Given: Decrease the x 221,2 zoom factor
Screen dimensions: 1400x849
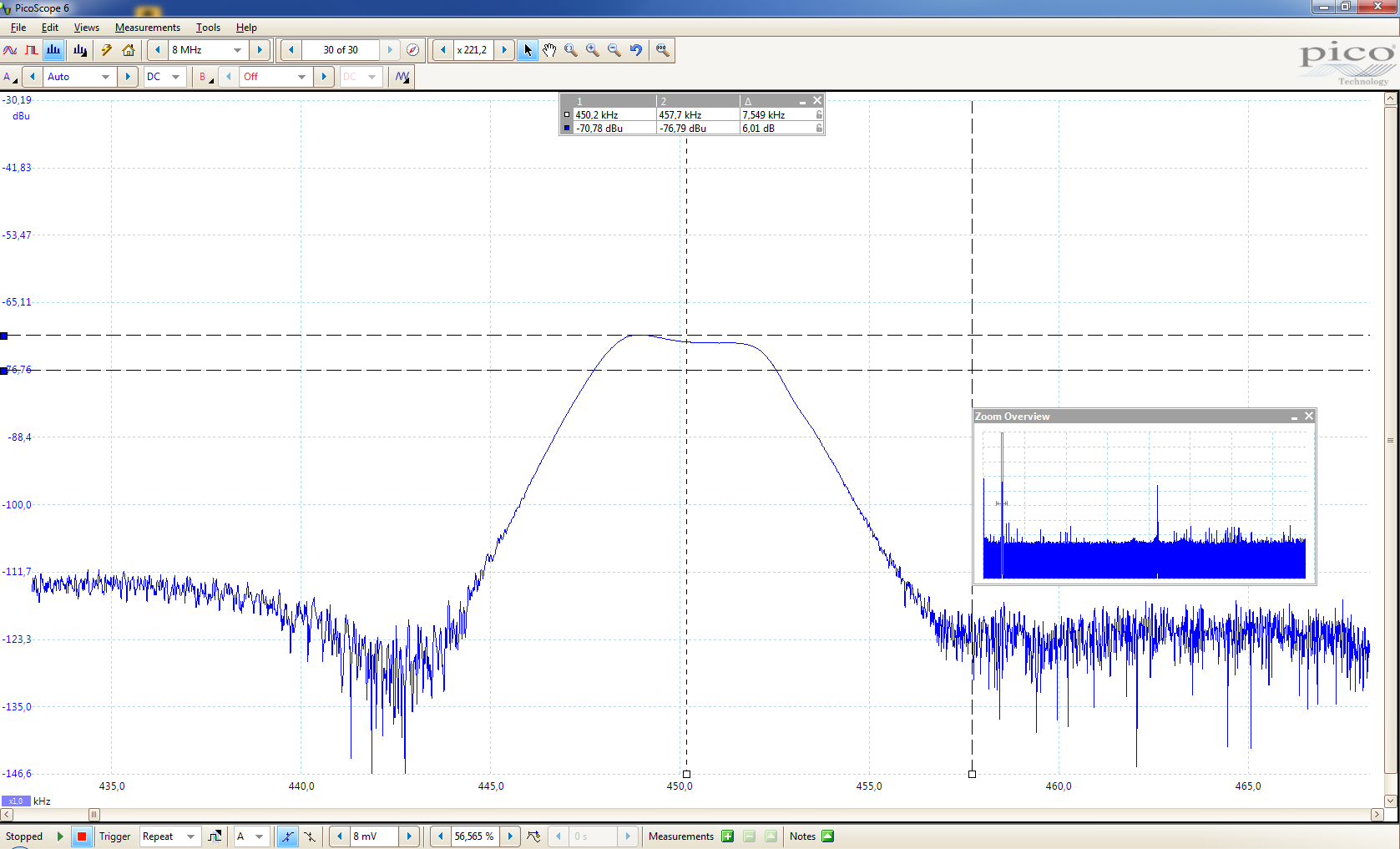Looking at the screenshot, I should point(443,50).
